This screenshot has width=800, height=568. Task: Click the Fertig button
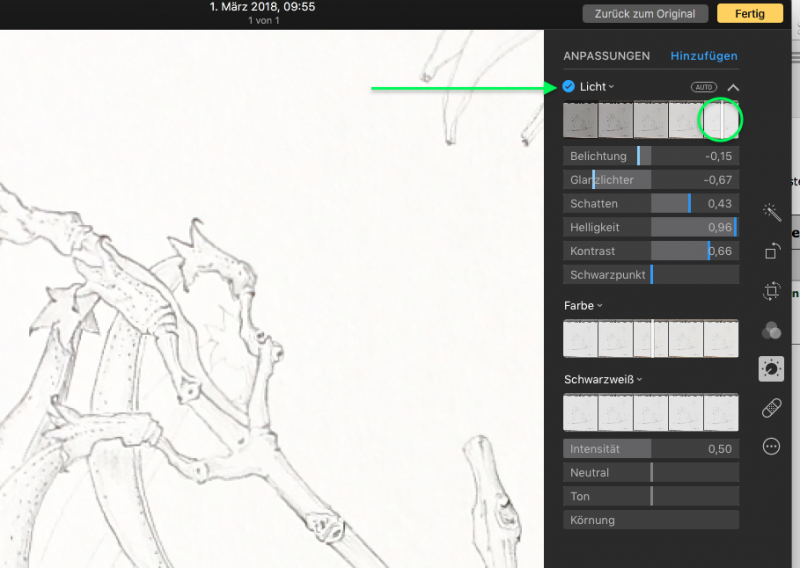(742, 13)
